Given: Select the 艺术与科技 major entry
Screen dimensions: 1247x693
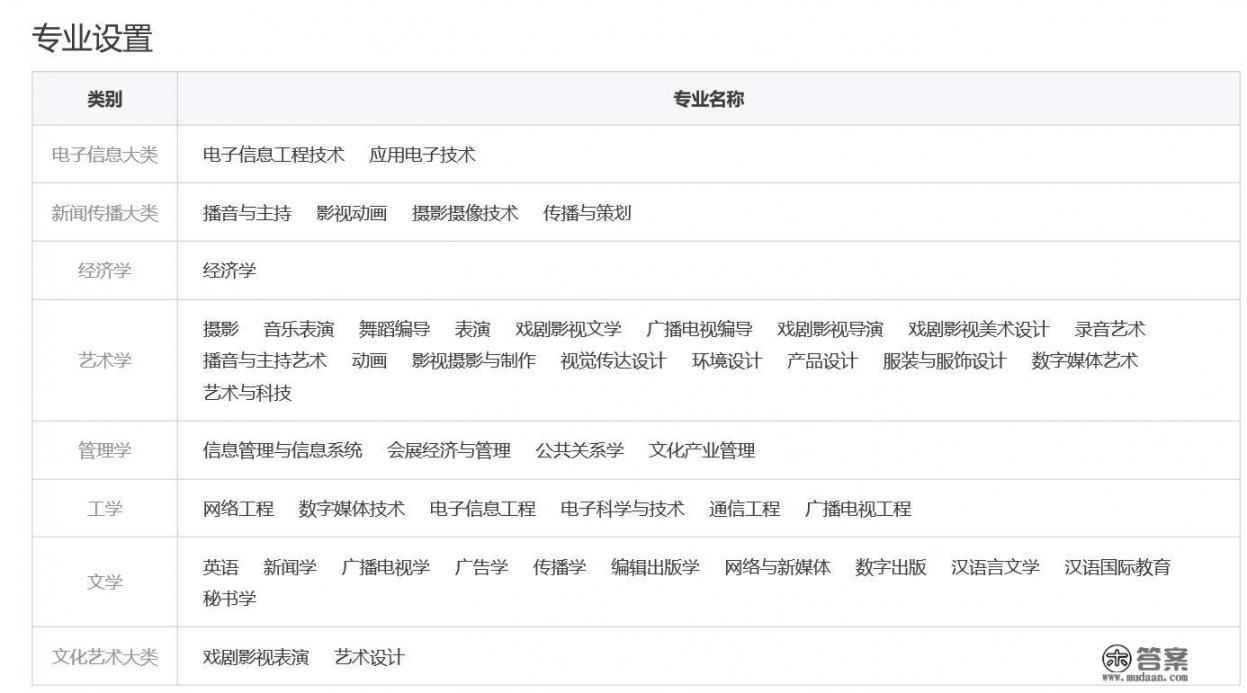Looking at the screenshot, I should (x=245, y=392).
